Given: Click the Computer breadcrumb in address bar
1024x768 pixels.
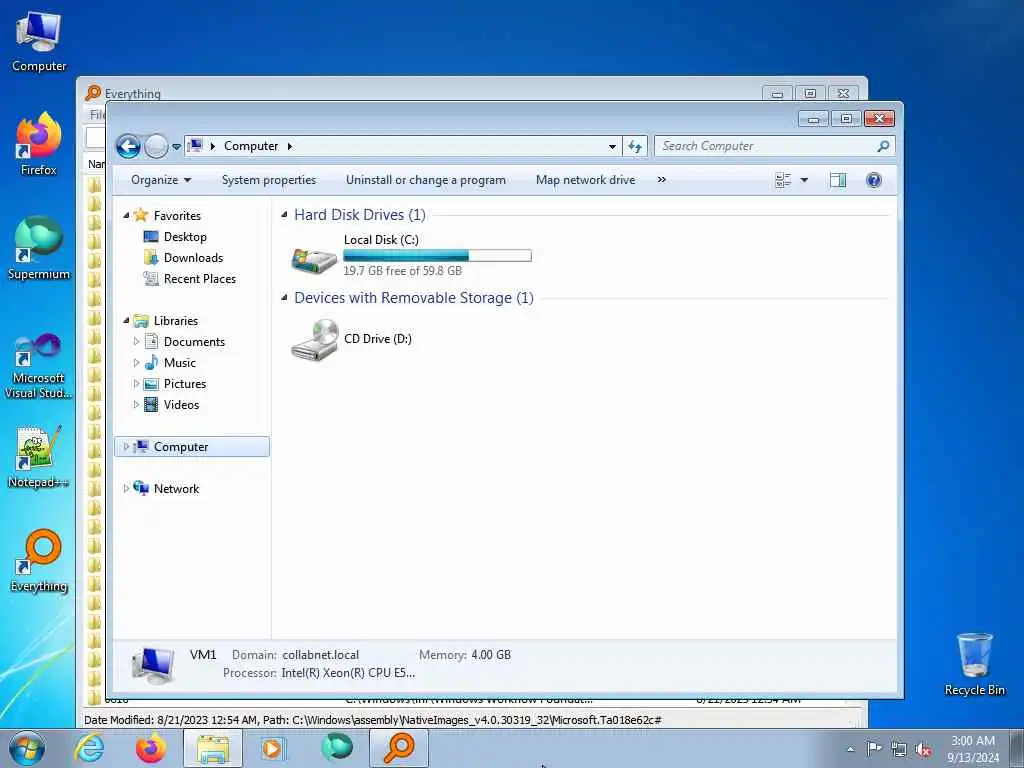Looking at the screenshot, I should (251, 146).
